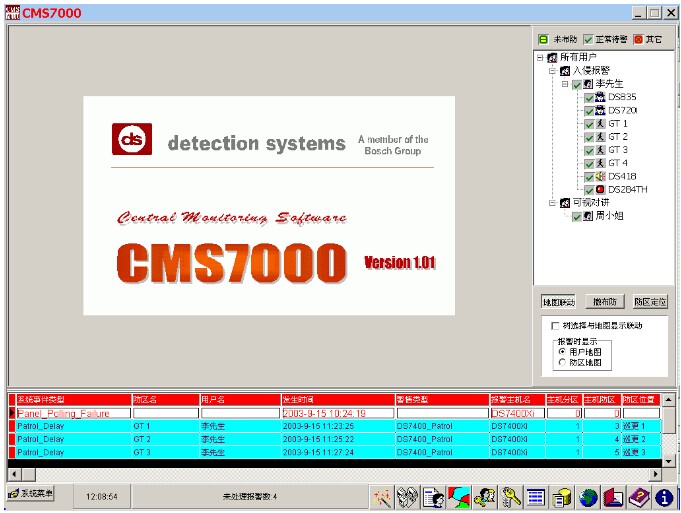
Task: Click the 入侵报警 group icon
Action: click(565, 71)
